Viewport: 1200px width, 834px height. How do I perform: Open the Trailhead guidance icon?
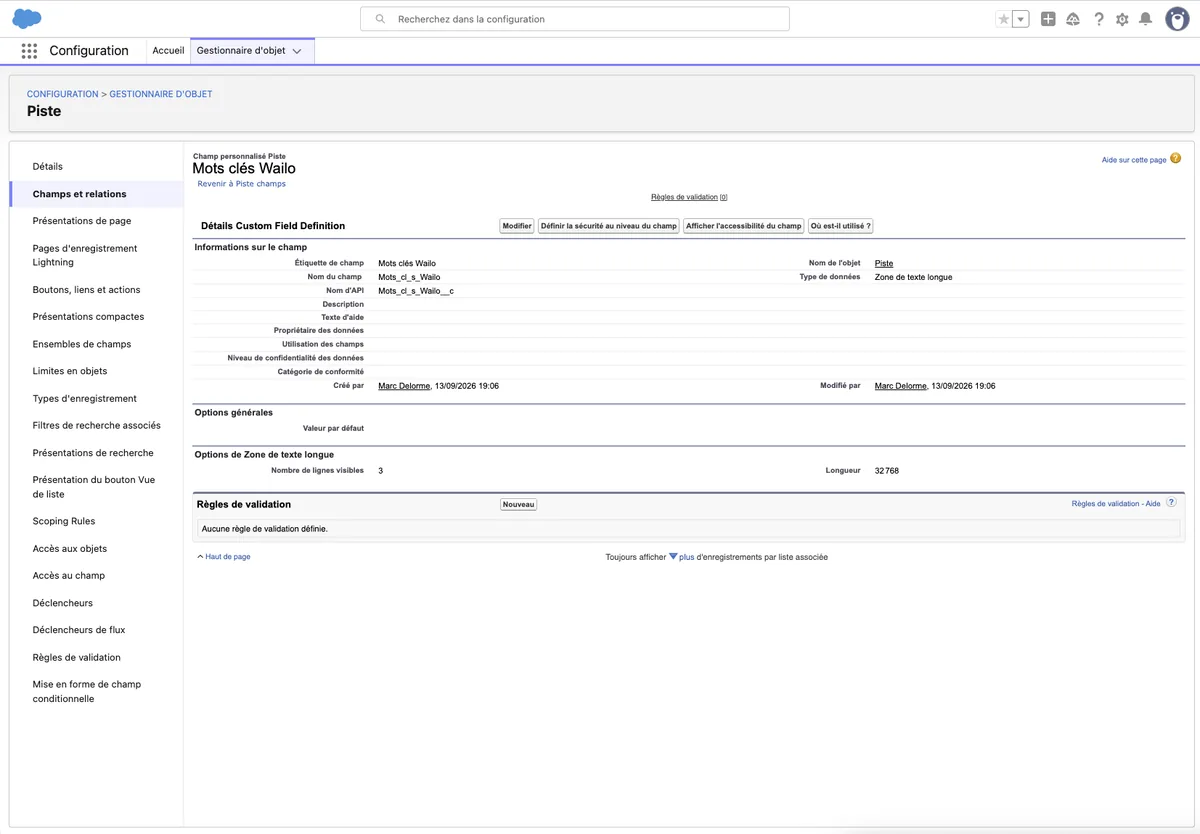(1073, 19)
